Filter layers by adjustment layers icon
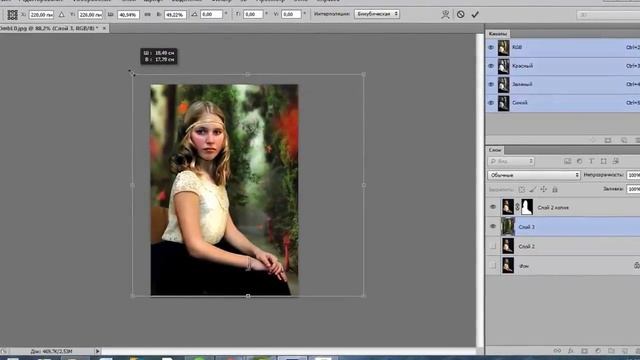This screenshot has width=640, height=360. (x=579, y=161)
